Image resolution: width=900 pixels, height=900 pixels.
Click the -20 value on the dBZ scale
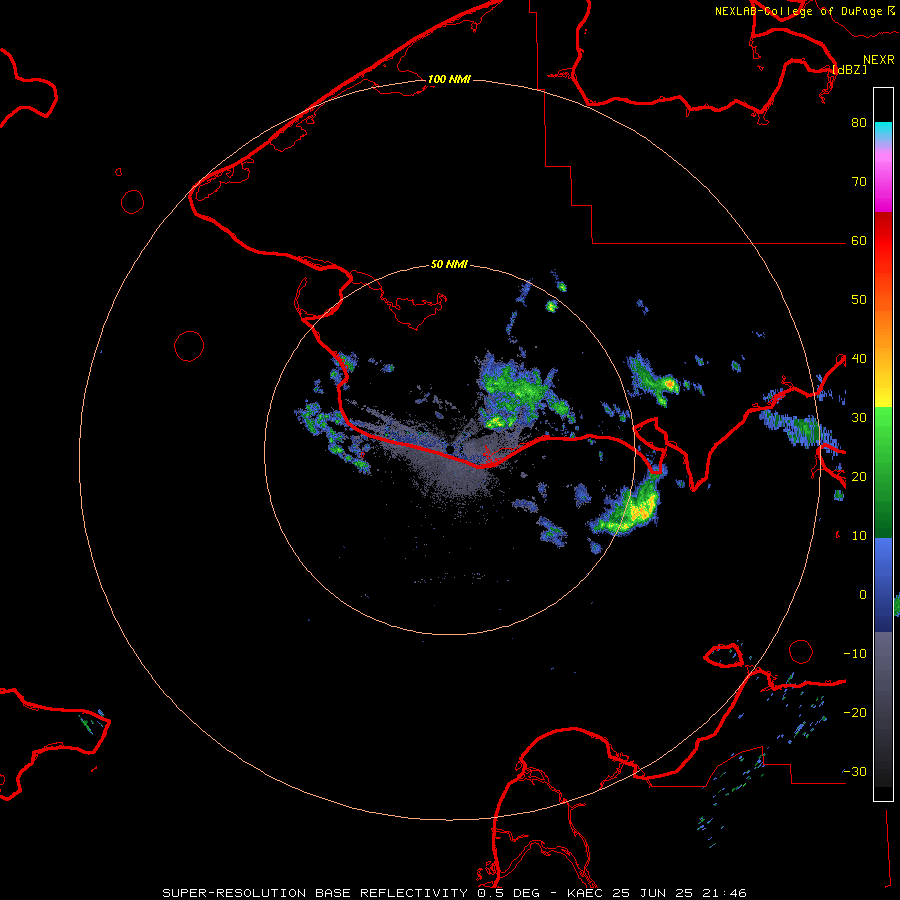(x=855, y=712)
